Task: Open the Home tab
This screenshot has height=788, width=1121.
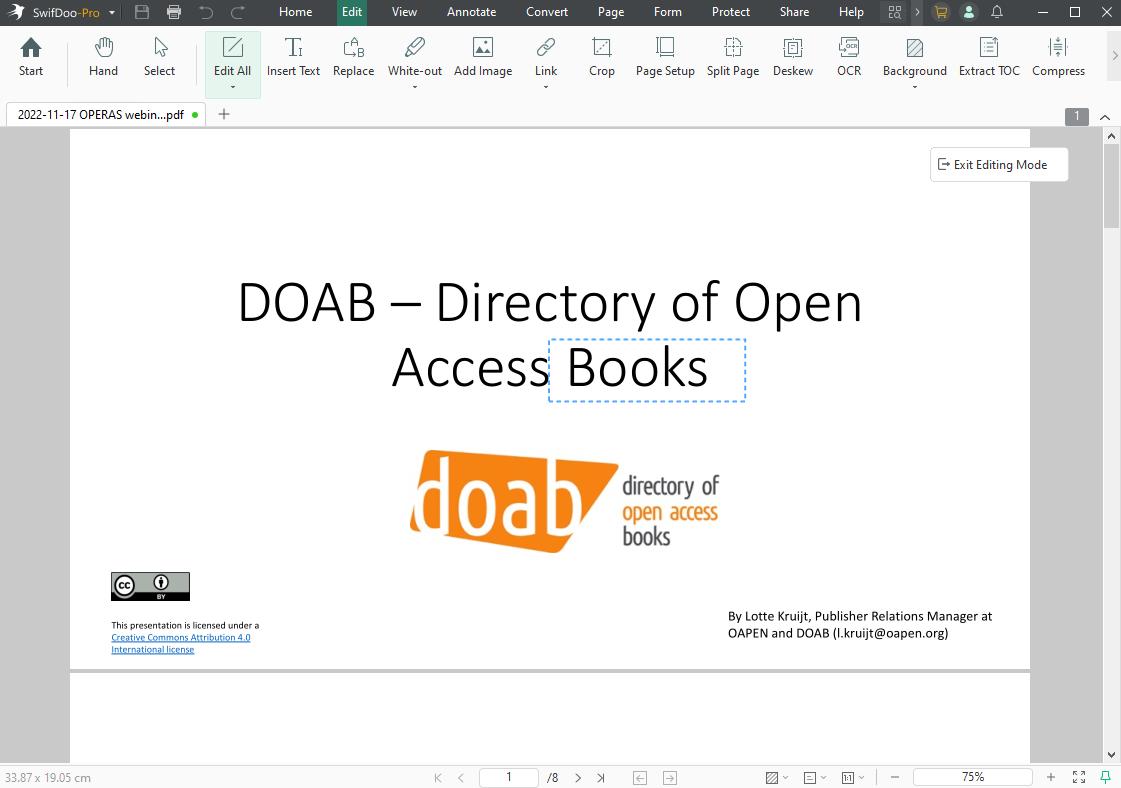Action: pyautogui.click(x=295, y=12)
